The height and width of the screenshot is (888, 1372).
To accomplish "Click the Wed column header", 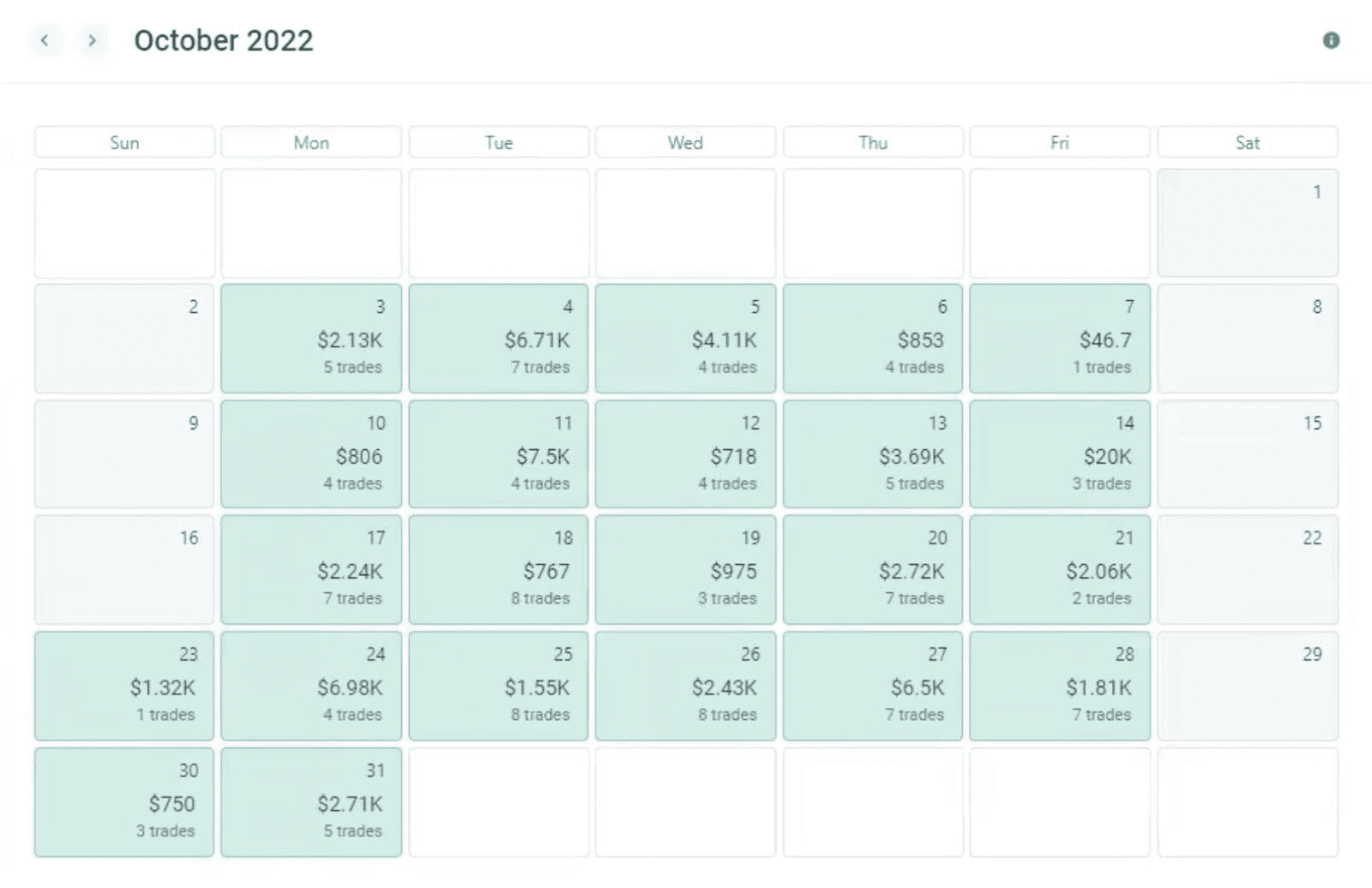I will click(x=685, y=142).
